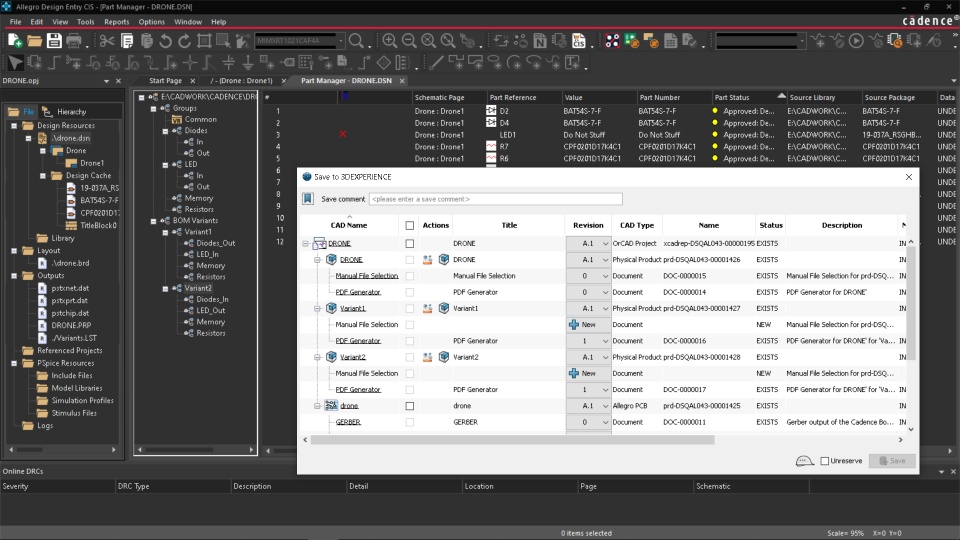The width and height of the screenshot is (960, 540).
Task: Click the structure action icon in DRONE Physical Product row
Action: [427, 260]
